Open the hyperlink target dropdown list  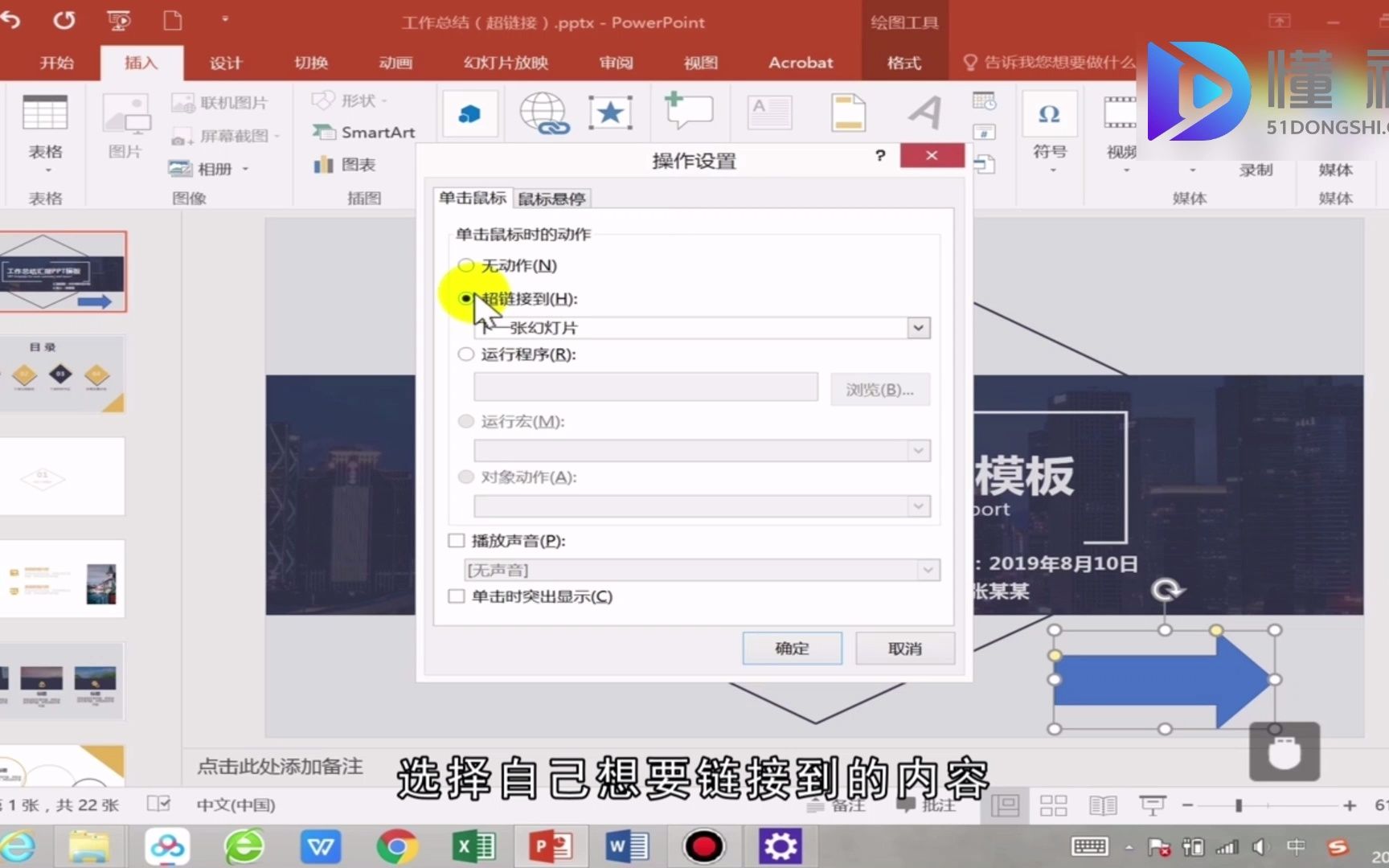tap(919, 328)
